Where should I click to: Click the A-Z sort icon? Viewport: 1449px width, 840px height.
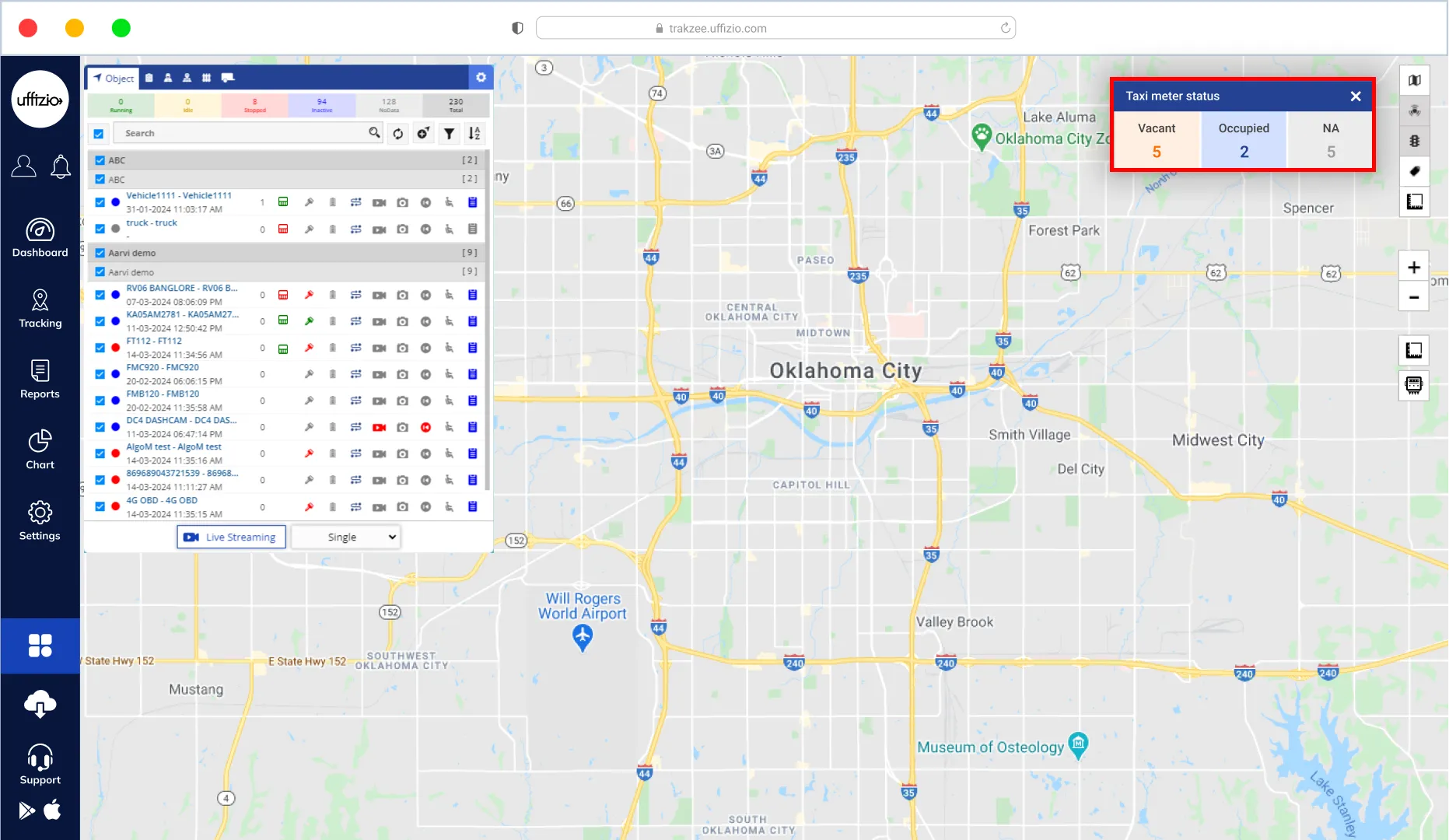pyautogui.click(x=474, y=134)
